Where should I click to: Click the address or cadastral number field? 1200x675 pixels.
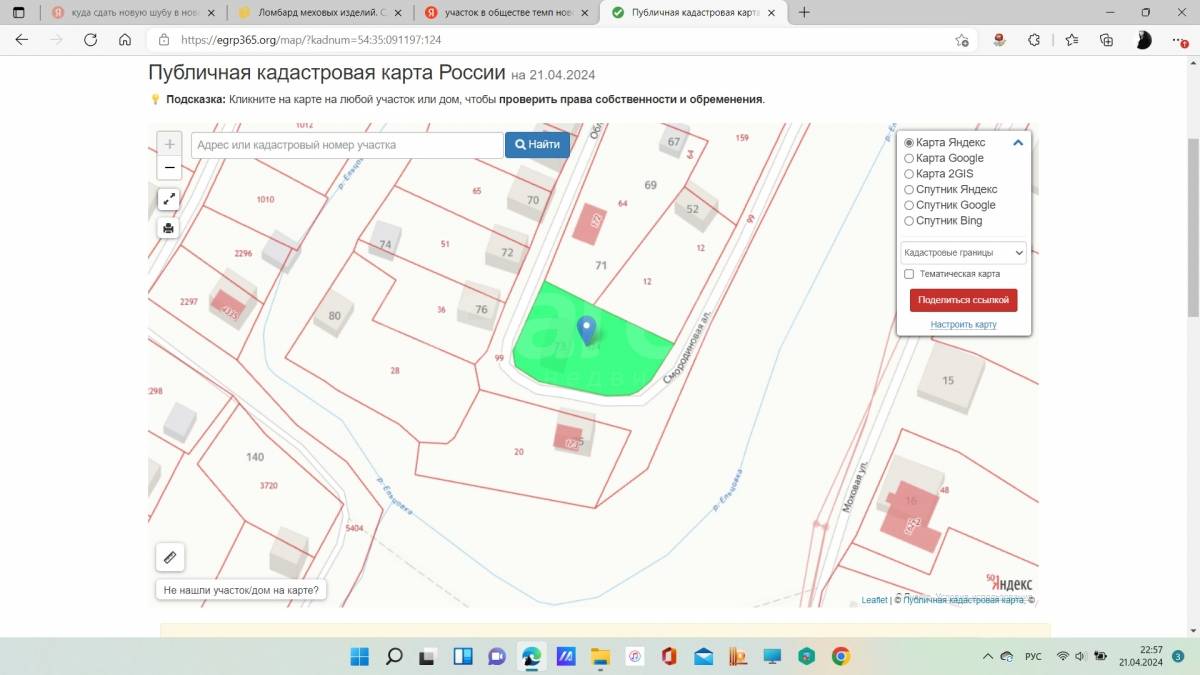[346, 145]
